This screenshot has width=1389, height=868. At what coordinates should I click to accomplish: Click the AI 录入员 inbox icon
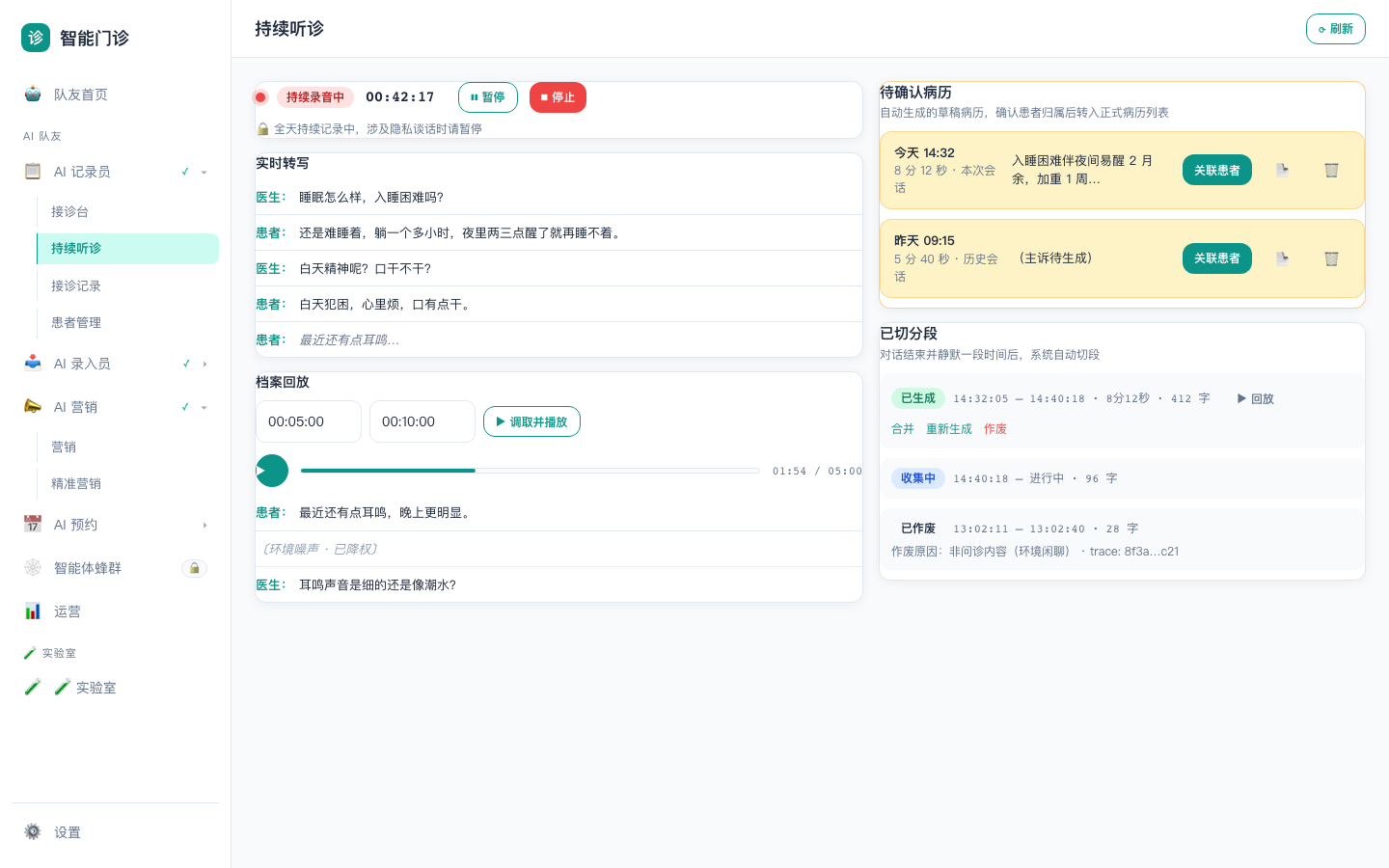click(33, 364)
